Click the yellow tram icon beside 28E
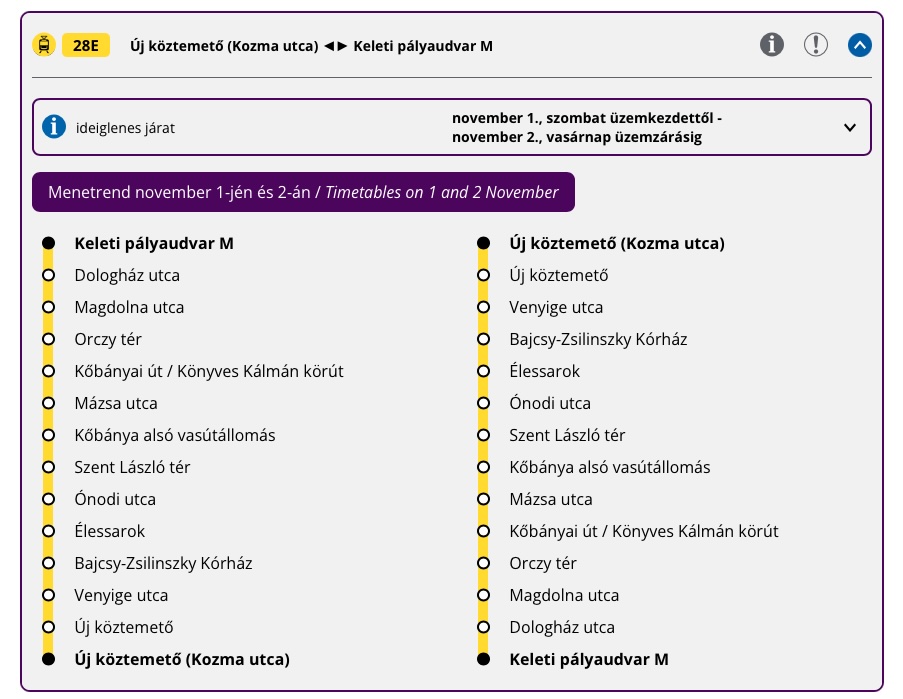 click(44, 45)
